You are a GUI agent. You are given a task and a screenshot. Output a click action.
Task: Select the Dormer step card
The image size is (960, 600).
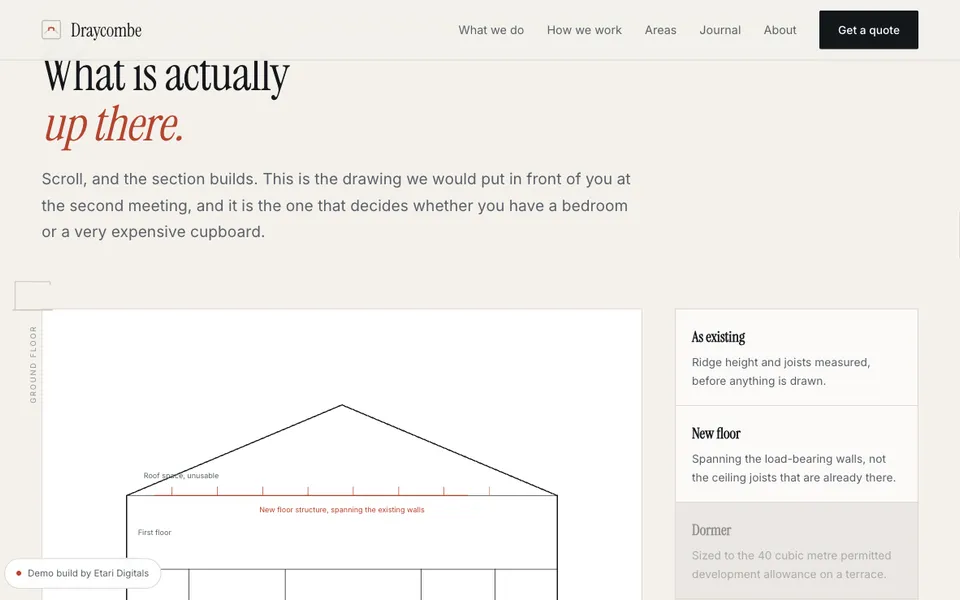click(796, 550)
